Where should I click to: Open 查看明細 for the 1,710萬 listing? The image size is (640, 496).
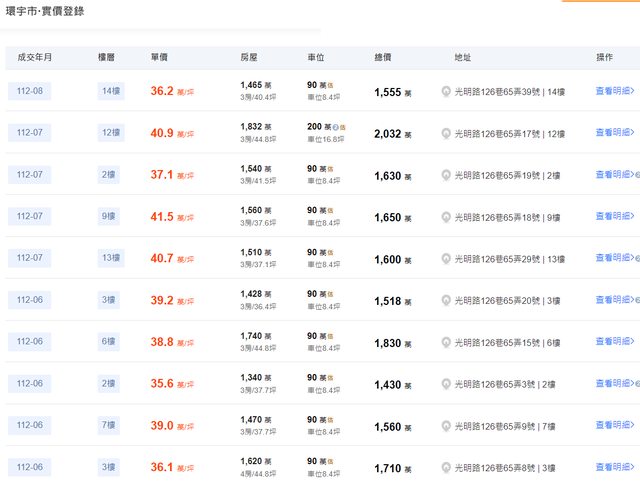(x=614, y=467)
